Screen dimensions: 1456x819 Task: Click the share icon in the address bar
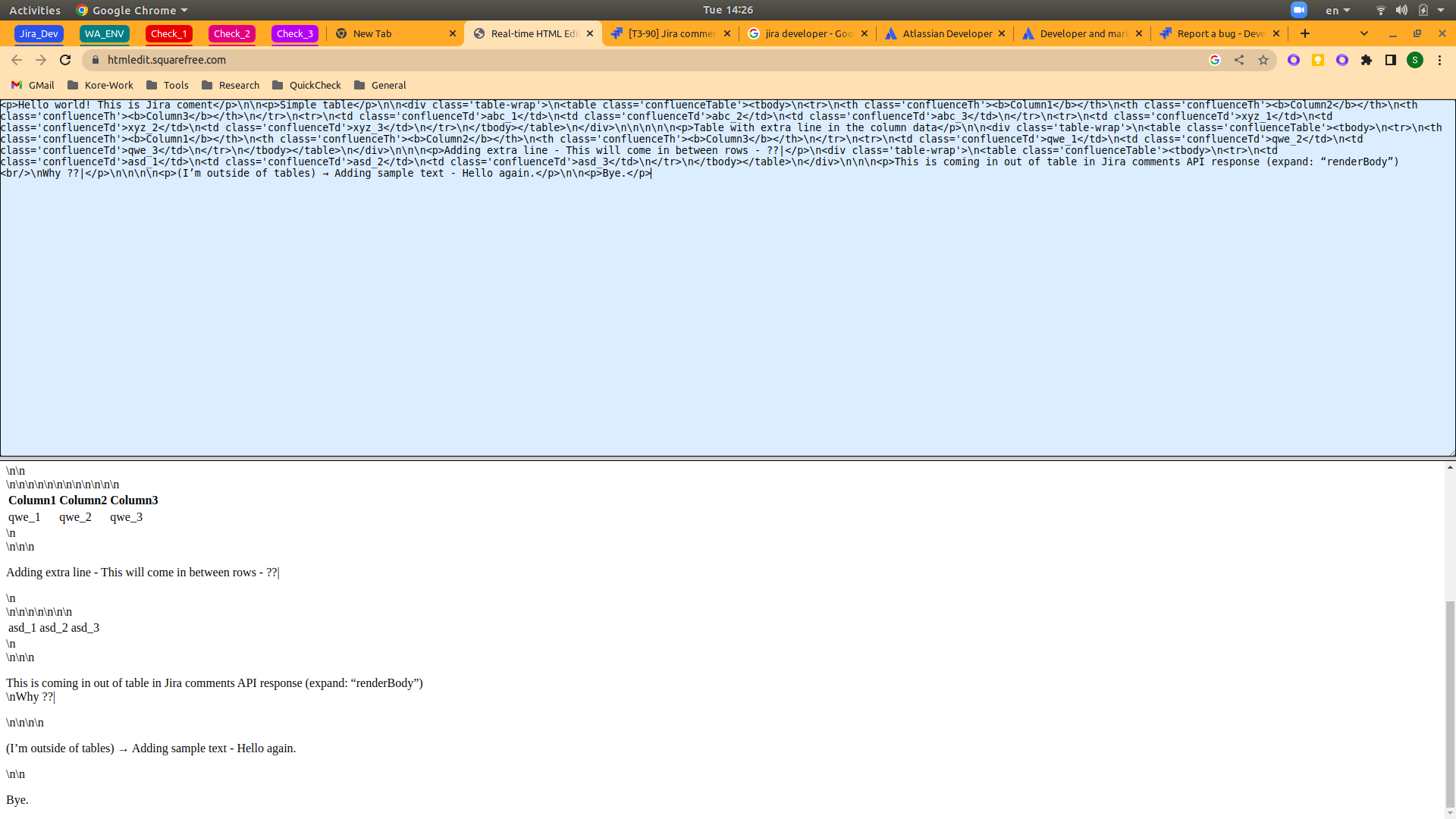(1239, 59)
